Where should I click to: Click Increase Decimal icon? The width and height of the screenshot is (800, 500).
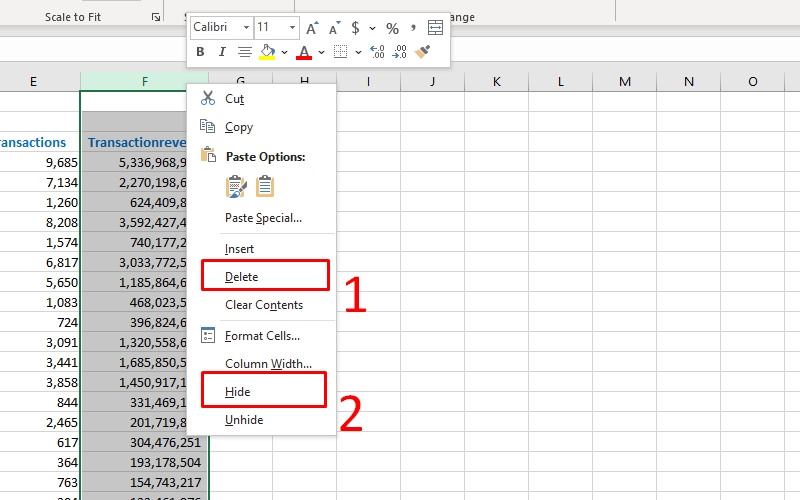(377, 52)
